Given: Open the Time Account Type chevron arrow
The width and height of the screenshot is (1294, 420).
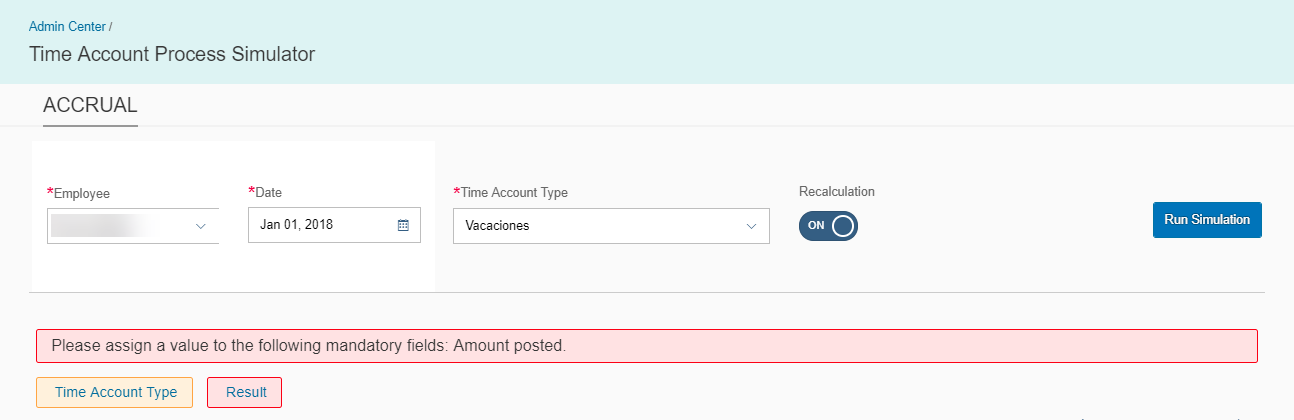Looking at the screenshot, I should [x=752, y=226].
